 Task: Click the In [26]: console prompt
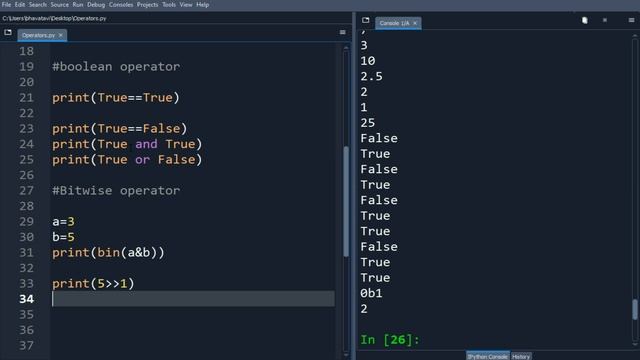pyautogui.click(x=389, y=340)
